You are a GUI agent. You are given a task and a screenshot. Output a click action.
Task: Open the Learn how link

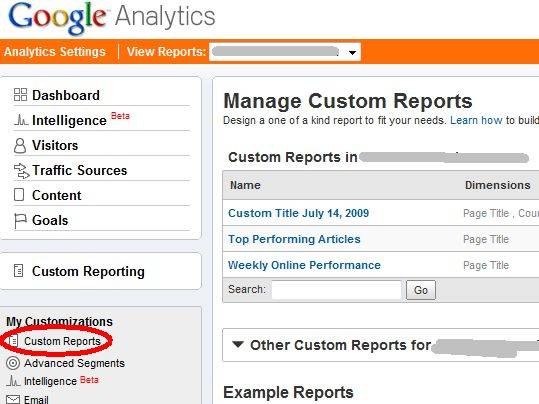[476, 120]
